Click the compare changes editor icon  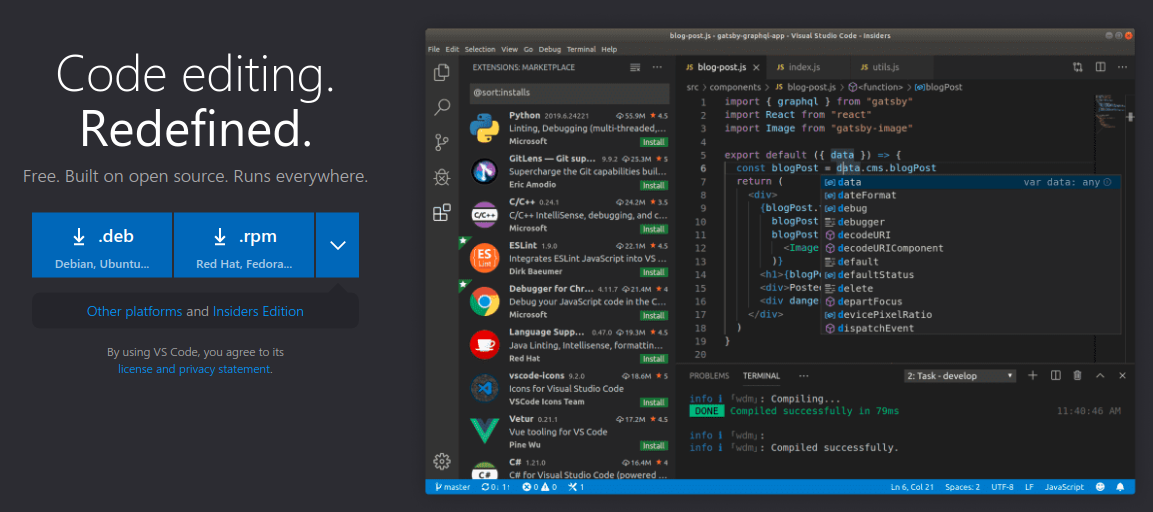(x=1078, y=67)
